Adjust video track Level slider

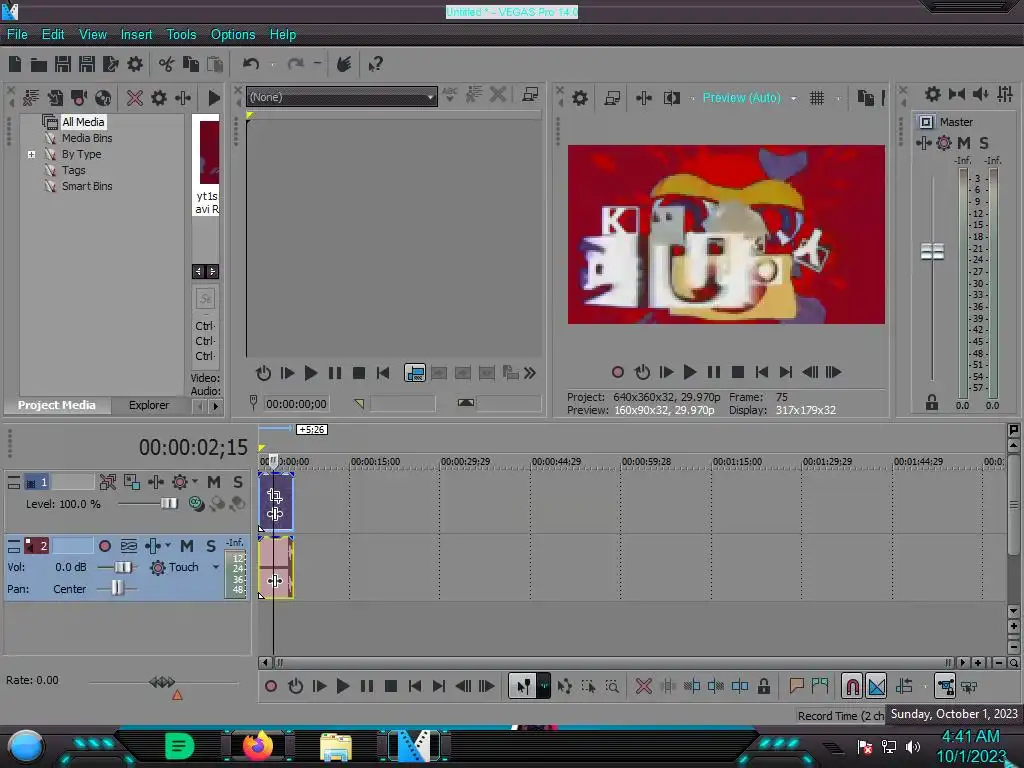[x=169, y=504]
